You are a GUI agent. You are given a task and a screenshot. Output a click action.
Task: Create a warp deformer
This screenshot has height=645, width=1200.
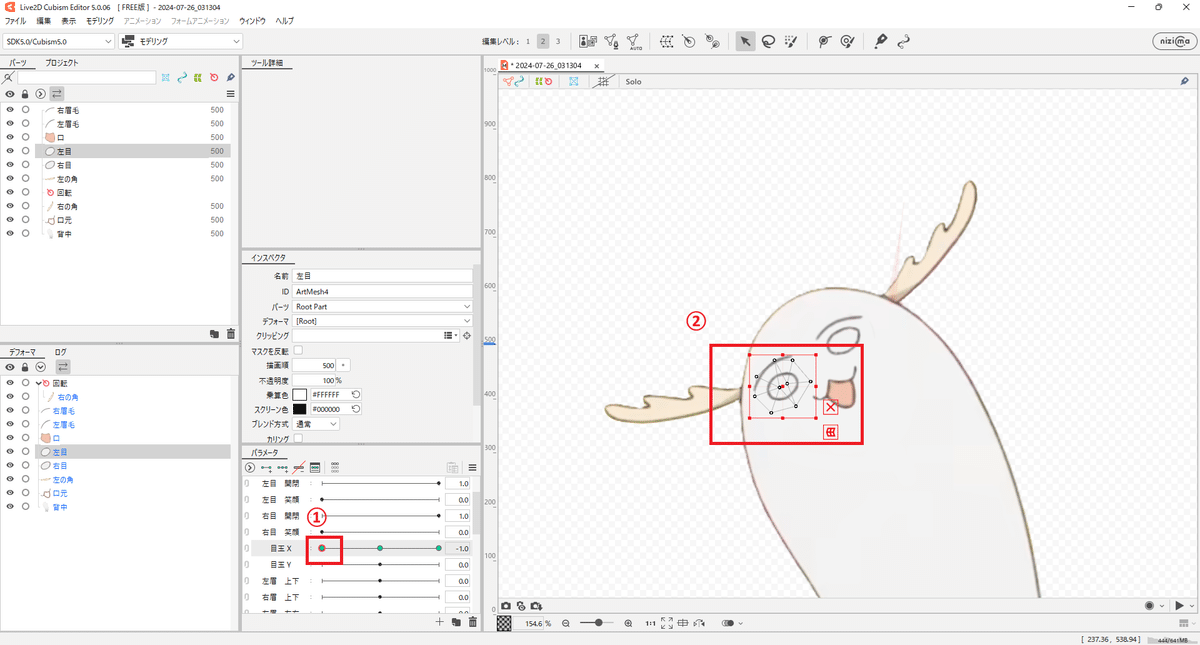click(x=666, y=41)
